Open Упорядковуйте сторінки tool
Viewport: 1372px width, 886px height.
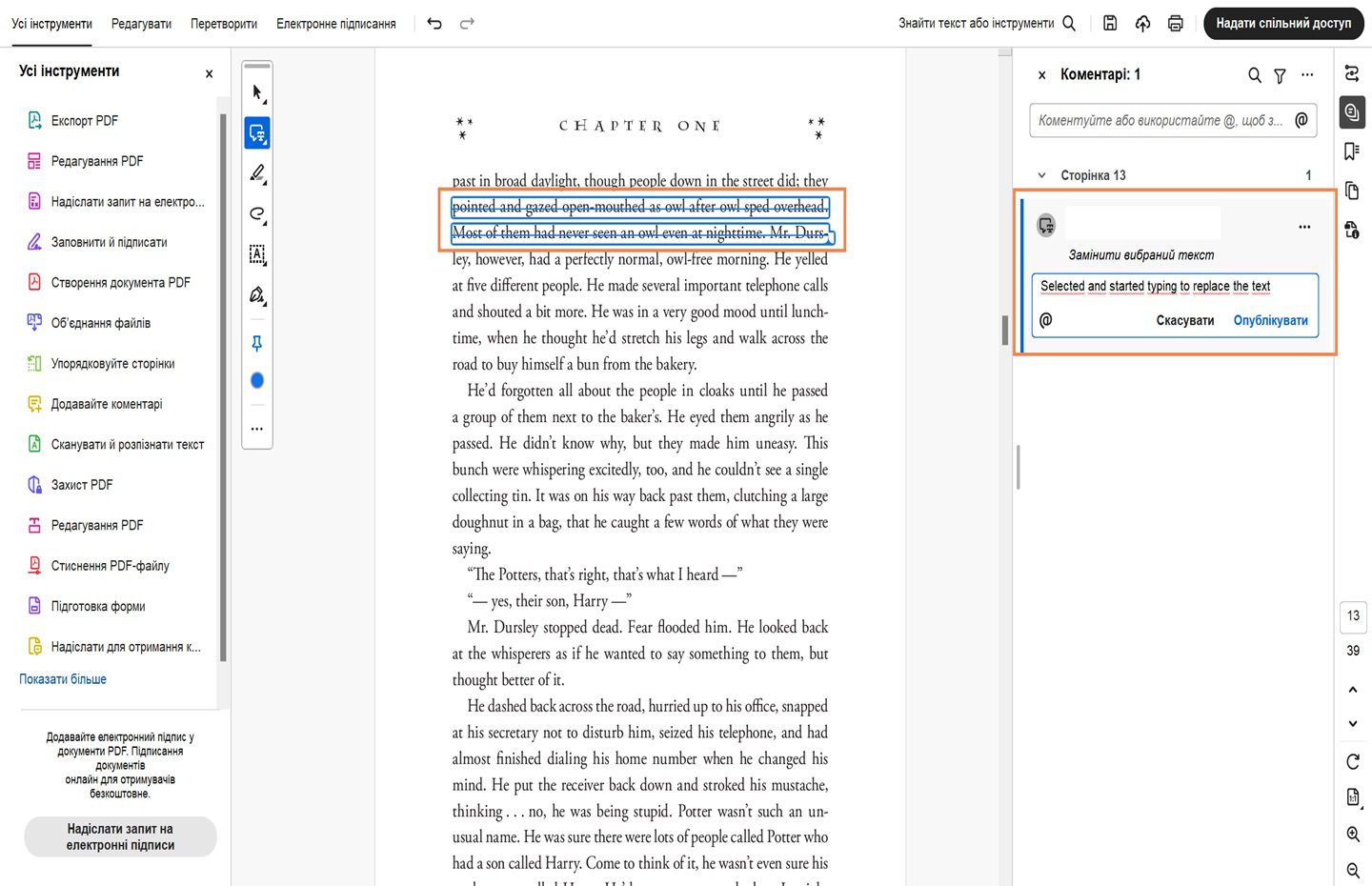tap(114, 364)
